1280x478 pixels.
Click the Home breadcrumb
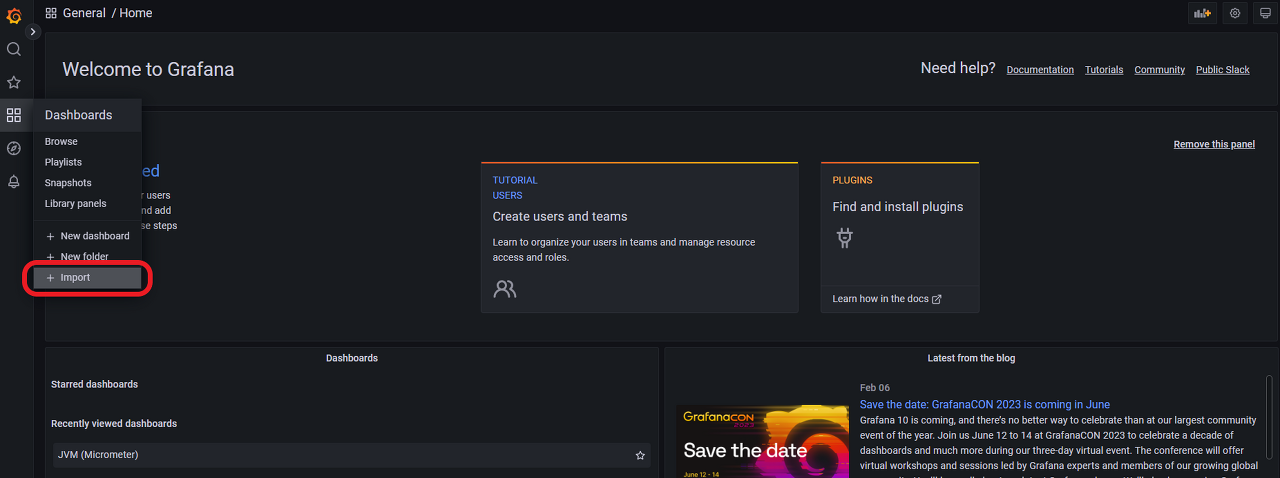136,13
